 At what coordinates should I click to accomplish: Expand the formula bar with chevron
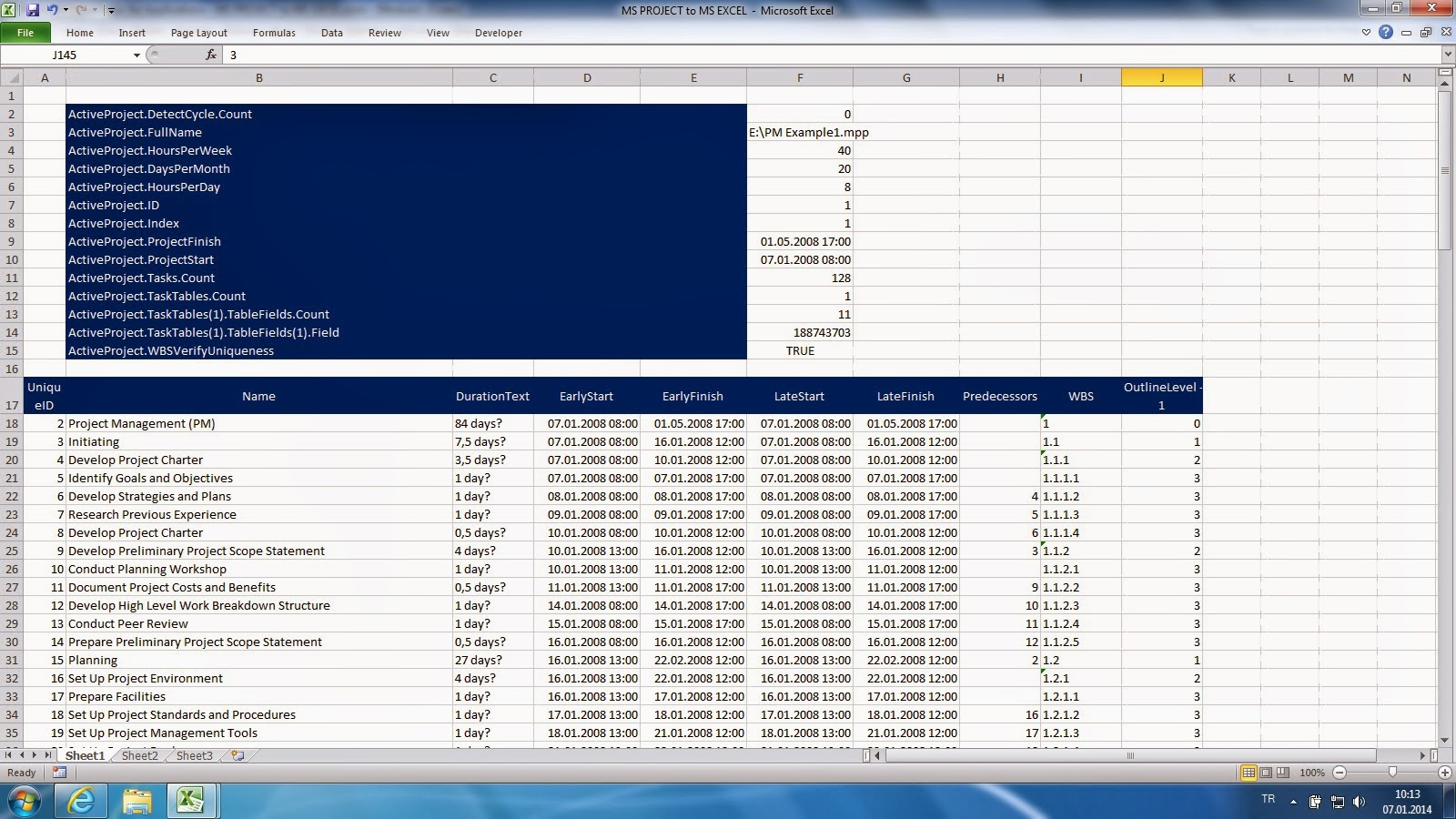click(1448, 56)
